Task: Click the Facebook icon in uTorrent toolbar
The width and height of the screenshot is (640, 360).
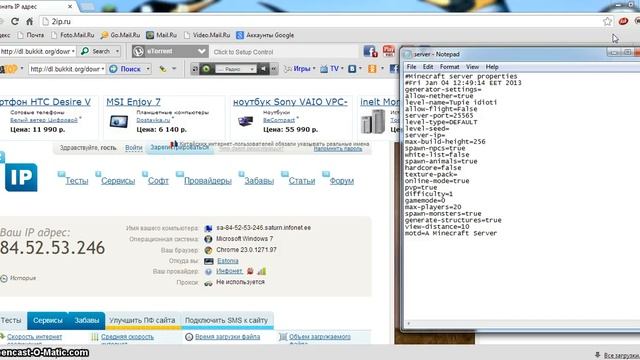Action: [x=370, y=51]
